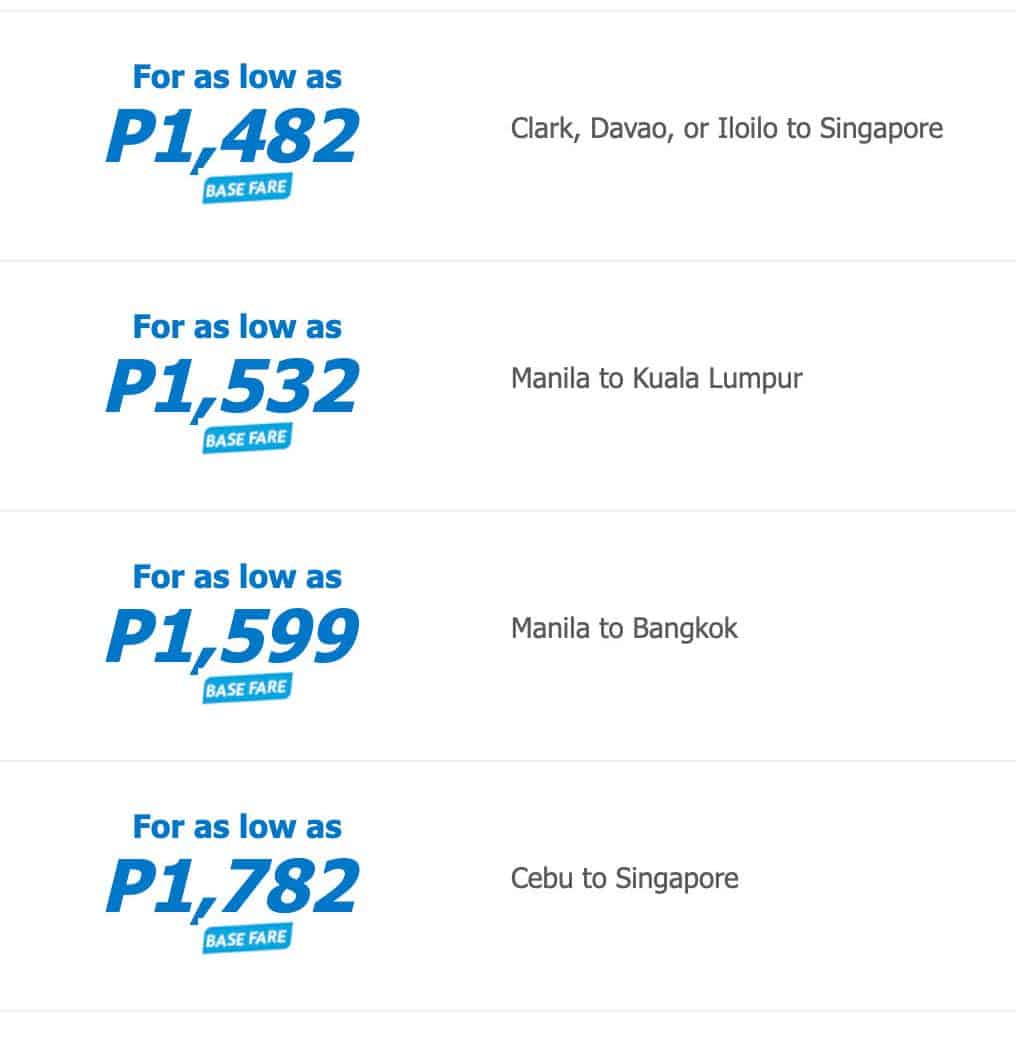Open the Clark, Davao, or Iloilo to Singapore route
Image resolution: width=1016 pixels, height=1042 pixels.
pyautogui.click(x=726, y=129)
